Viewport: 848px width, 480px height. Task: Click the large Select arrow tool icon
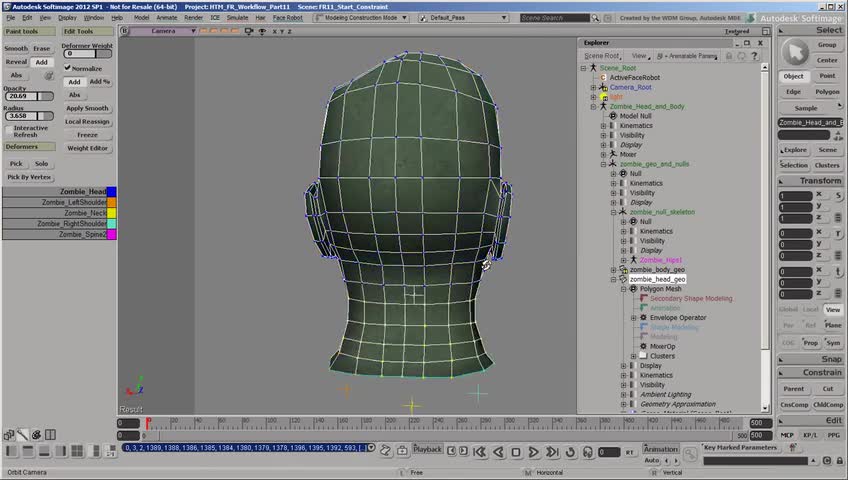(795, 52)
